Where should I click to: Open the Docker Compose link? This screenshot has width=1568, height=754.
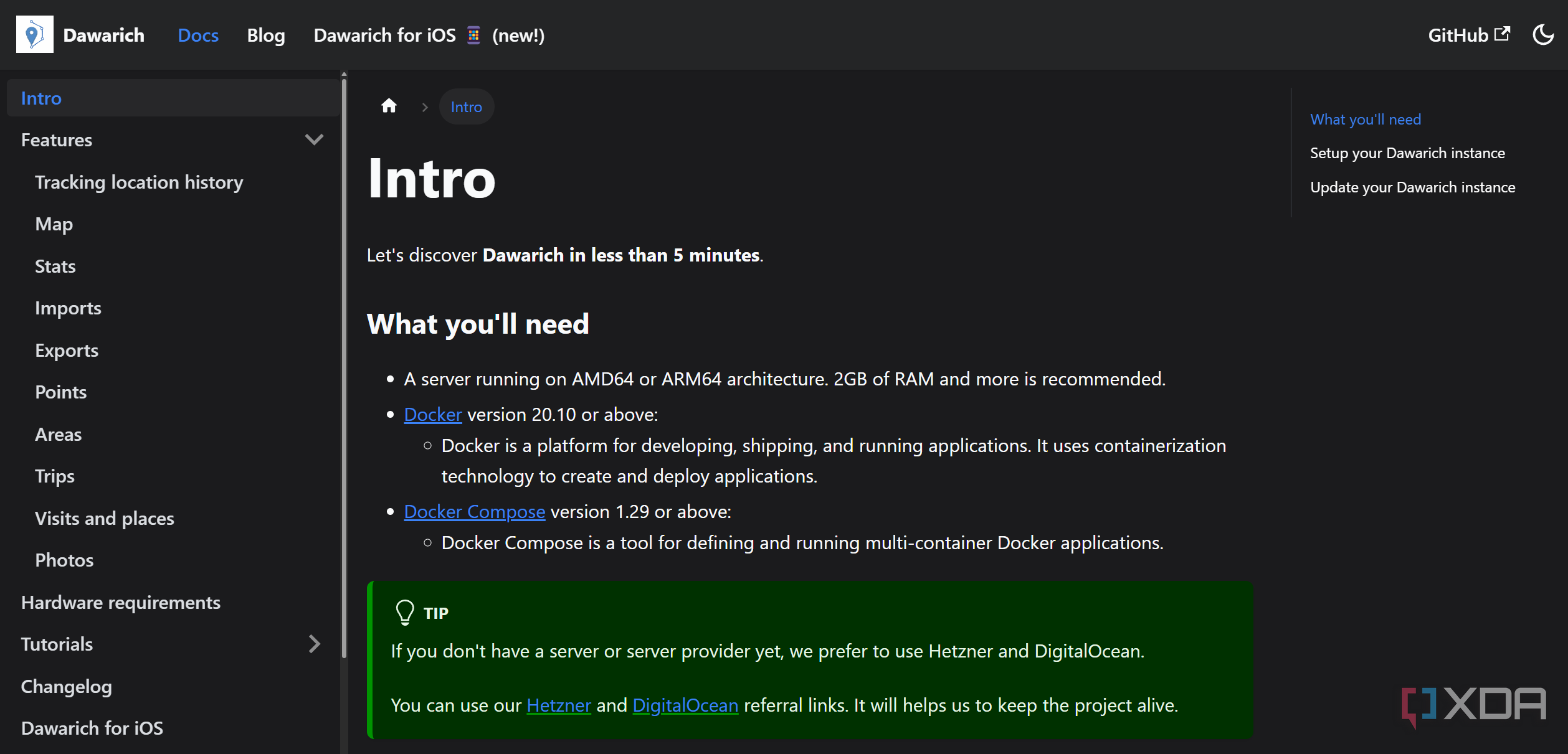pos(474,512)
